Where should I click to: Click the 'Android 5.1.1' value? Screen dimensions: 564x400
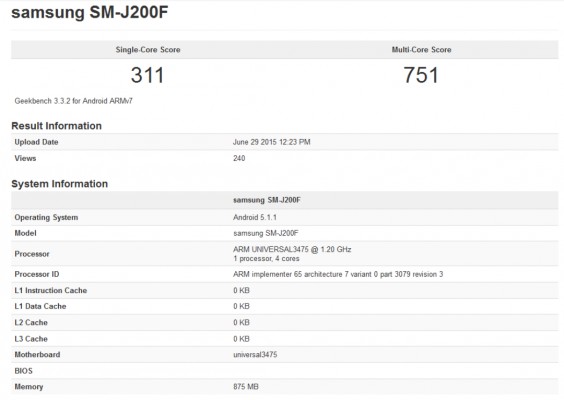[255, 217]
